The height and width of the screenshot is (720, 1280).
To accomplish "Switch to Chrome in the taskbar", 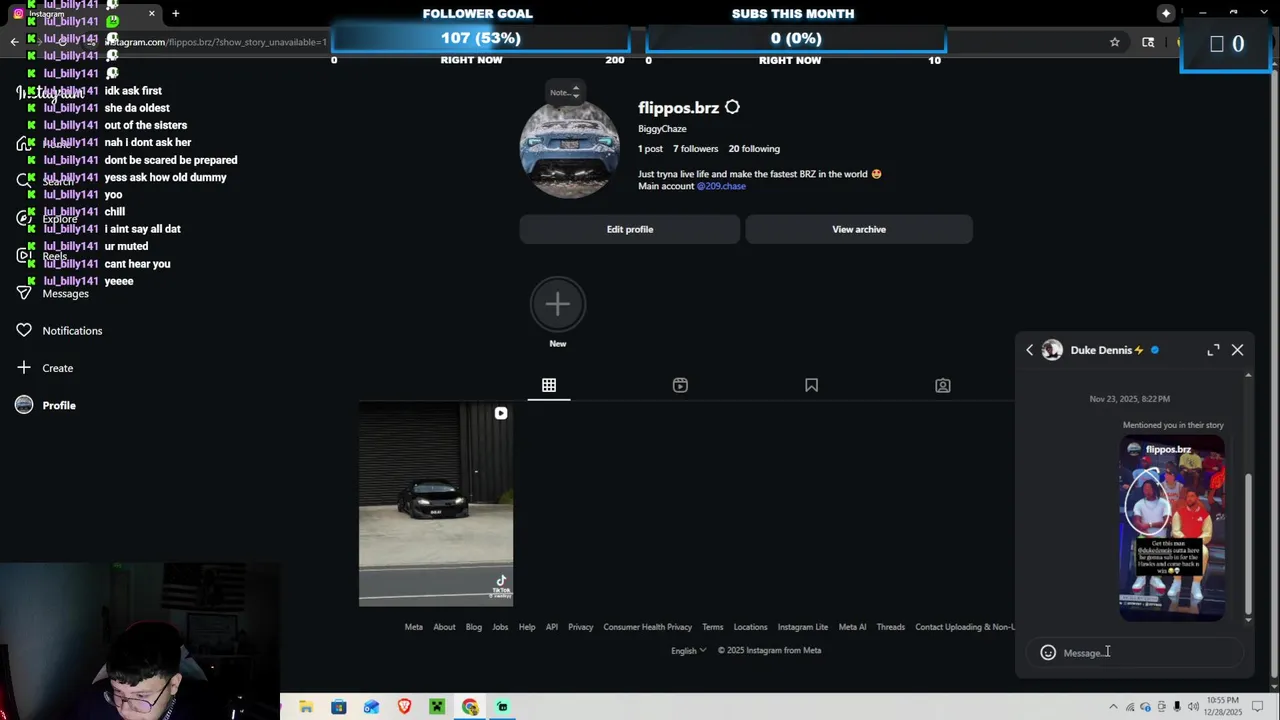I will pos(470,707).
